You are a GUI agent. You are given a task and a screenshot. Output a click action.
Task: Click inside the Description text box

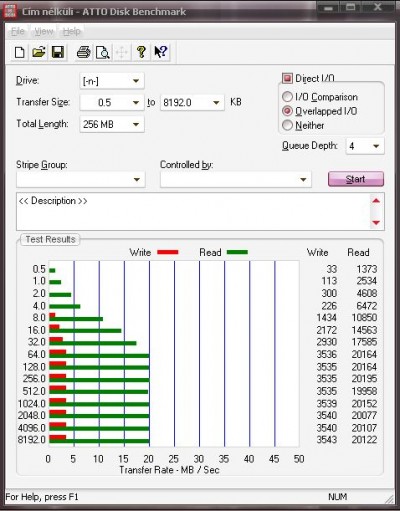[x=193, y=211]
